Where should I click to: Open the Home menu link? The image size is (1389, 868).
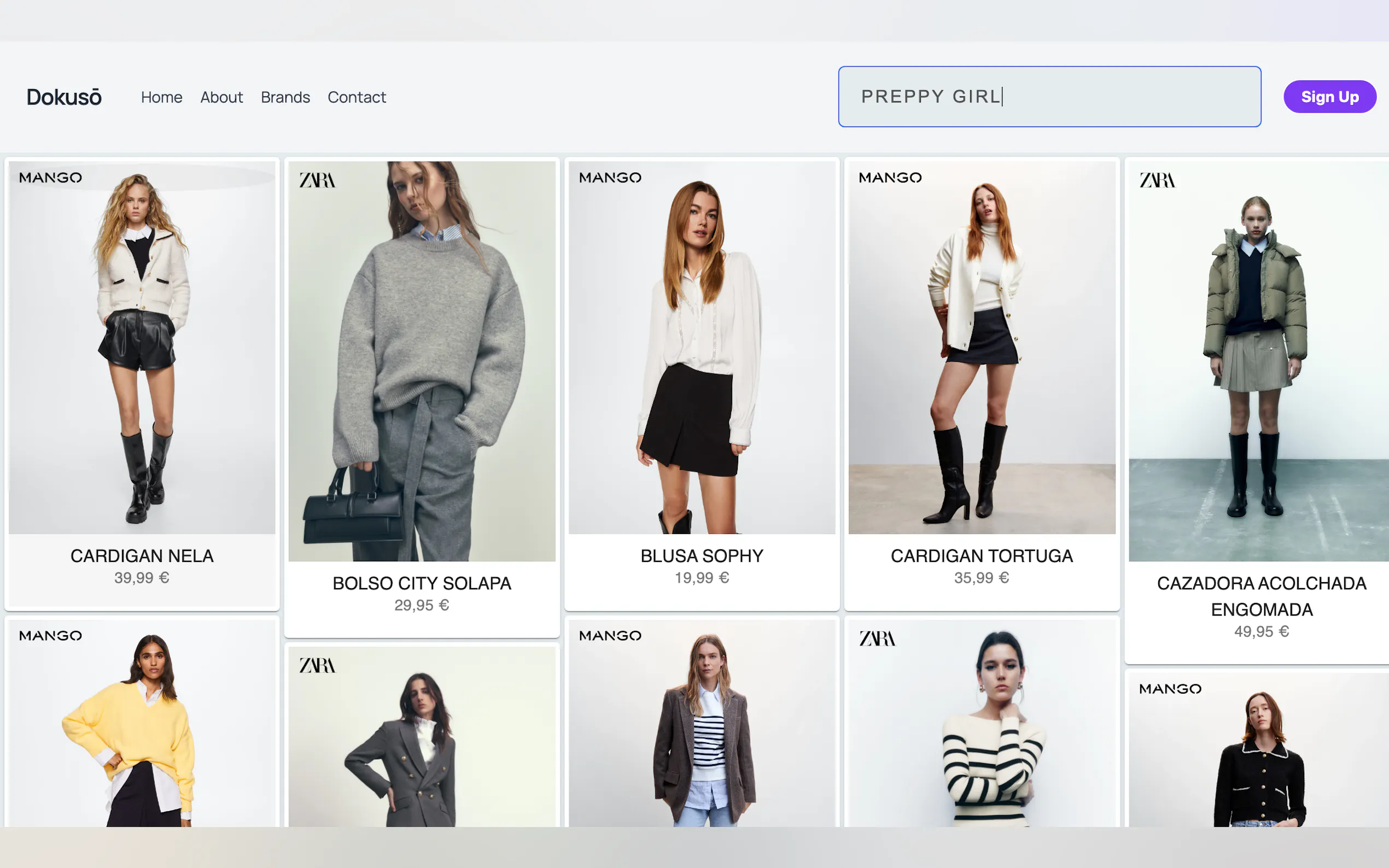click(x=161, y=97)
